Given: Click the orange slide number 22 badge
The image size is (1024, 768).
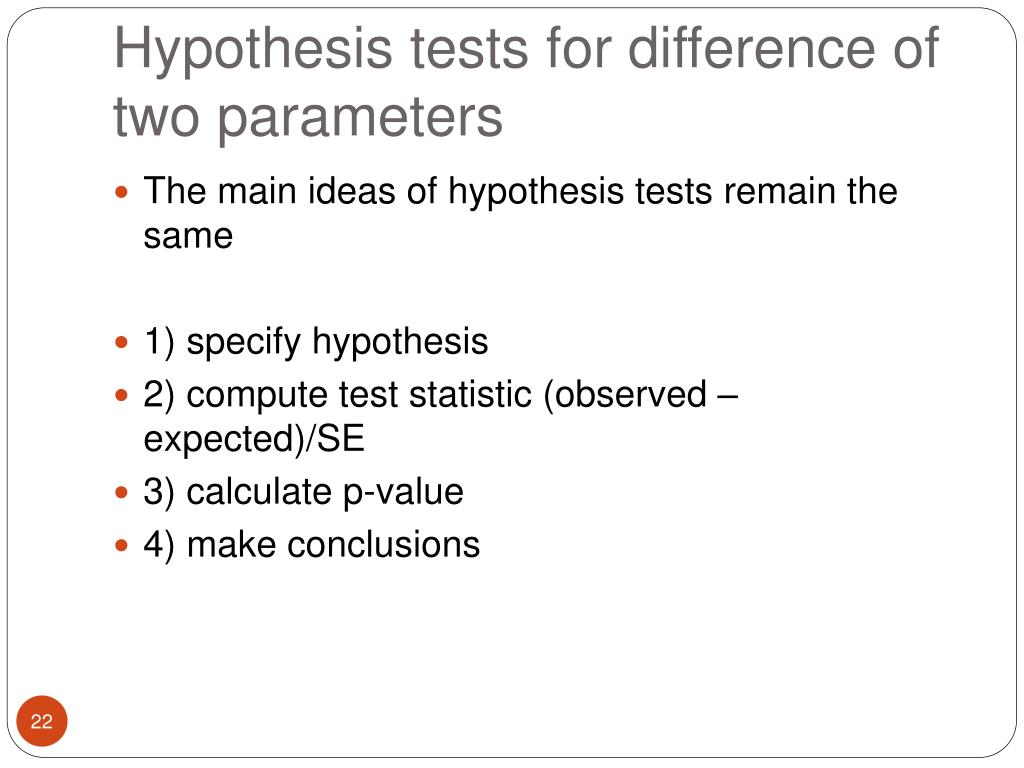Looking at the screenshot, I should [42, 721].
